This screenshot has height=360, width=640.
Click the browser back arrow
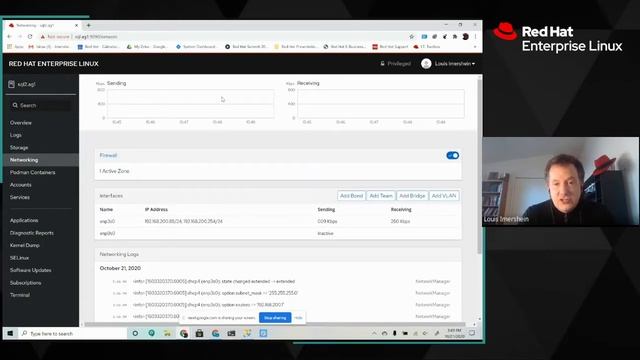click(9, 36)
